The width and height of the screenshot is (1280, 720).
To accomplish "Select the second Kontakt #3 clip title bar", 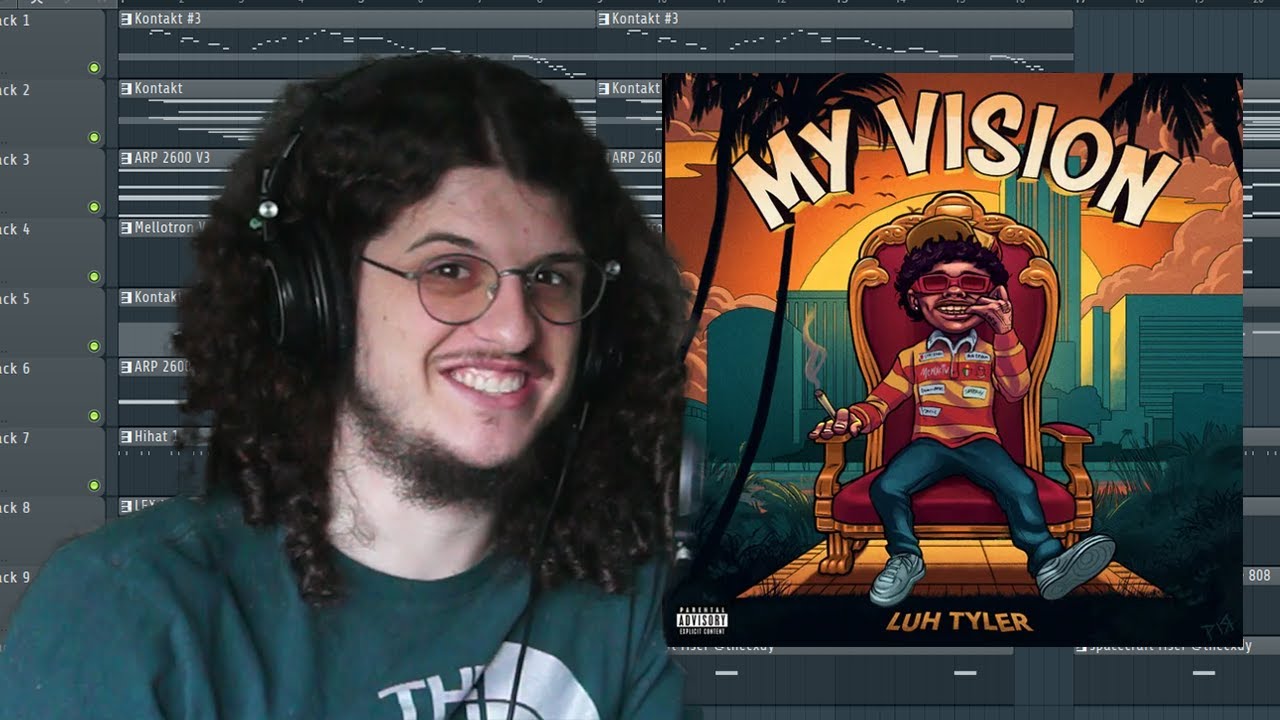I will 835,19.
